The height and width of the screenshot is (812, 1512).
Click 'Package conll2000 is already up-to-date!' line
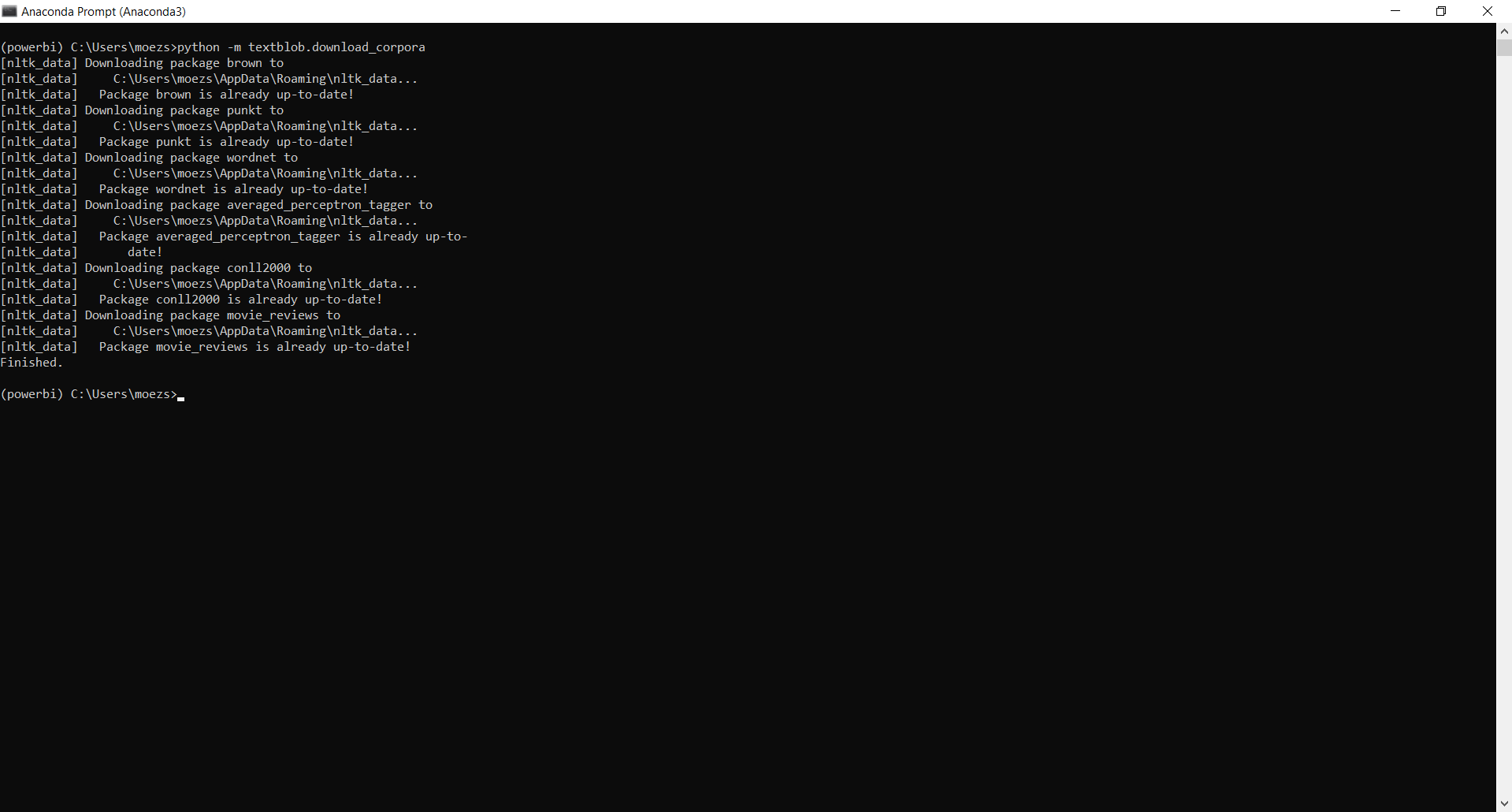click(240, 300)
